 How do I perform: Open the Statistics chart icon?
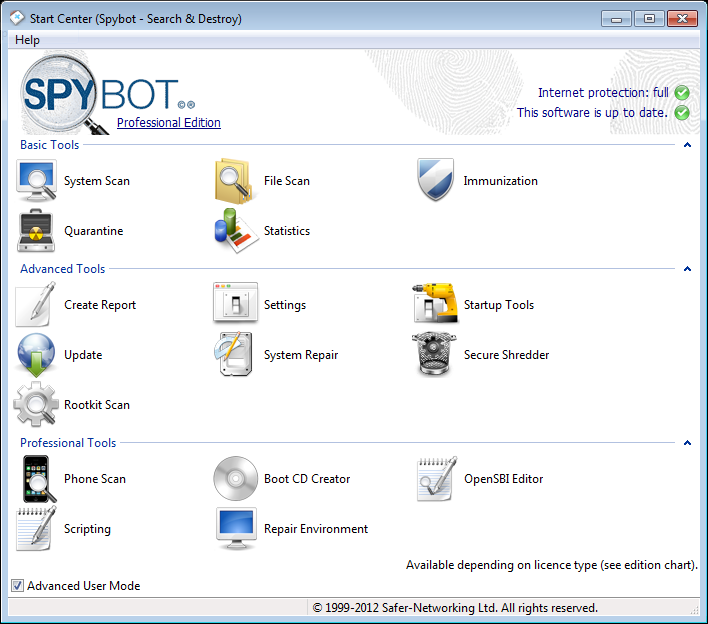pos(236,231)
